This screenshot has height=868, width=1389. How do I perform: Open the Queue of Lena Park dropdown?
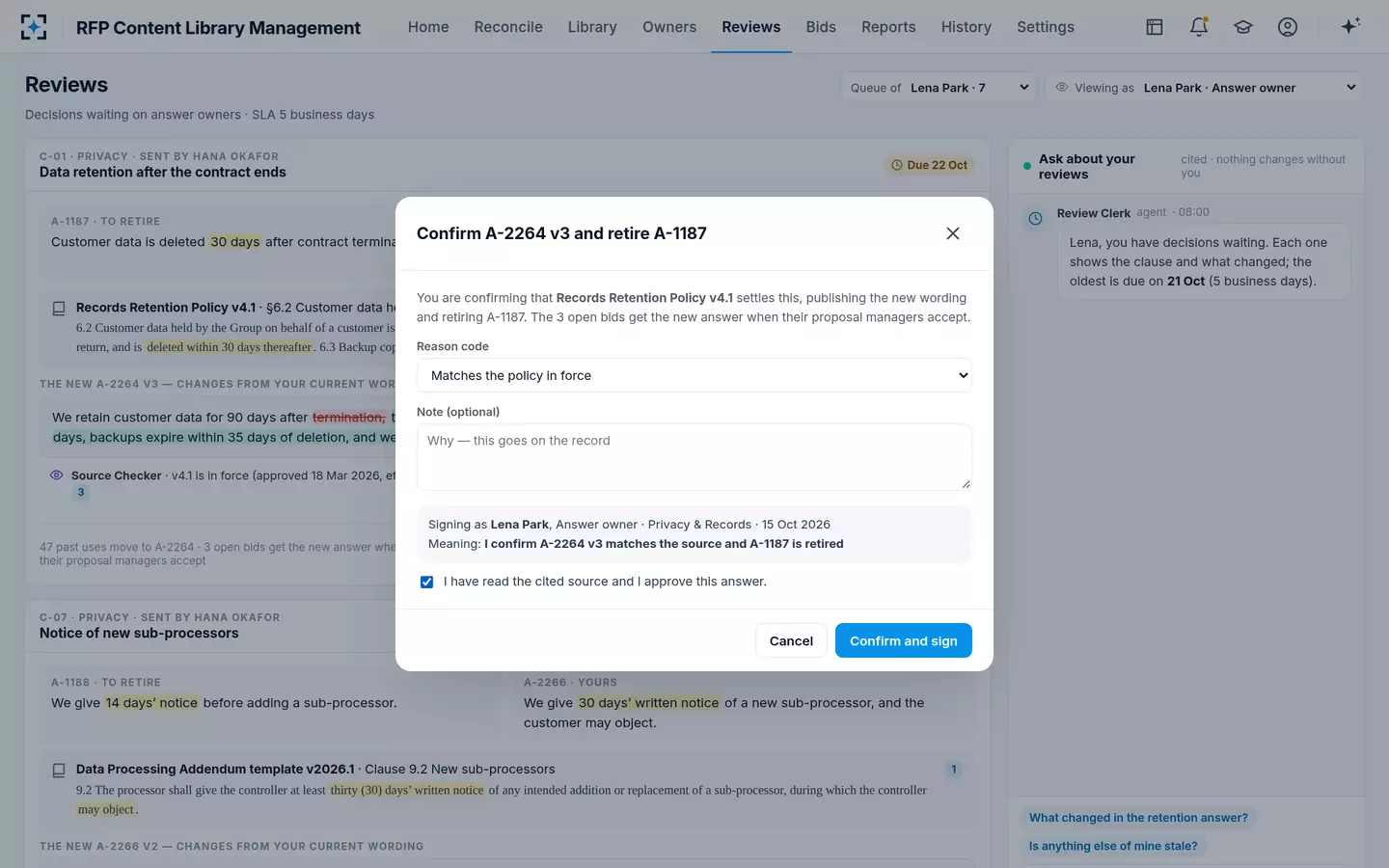coord(940,88)
